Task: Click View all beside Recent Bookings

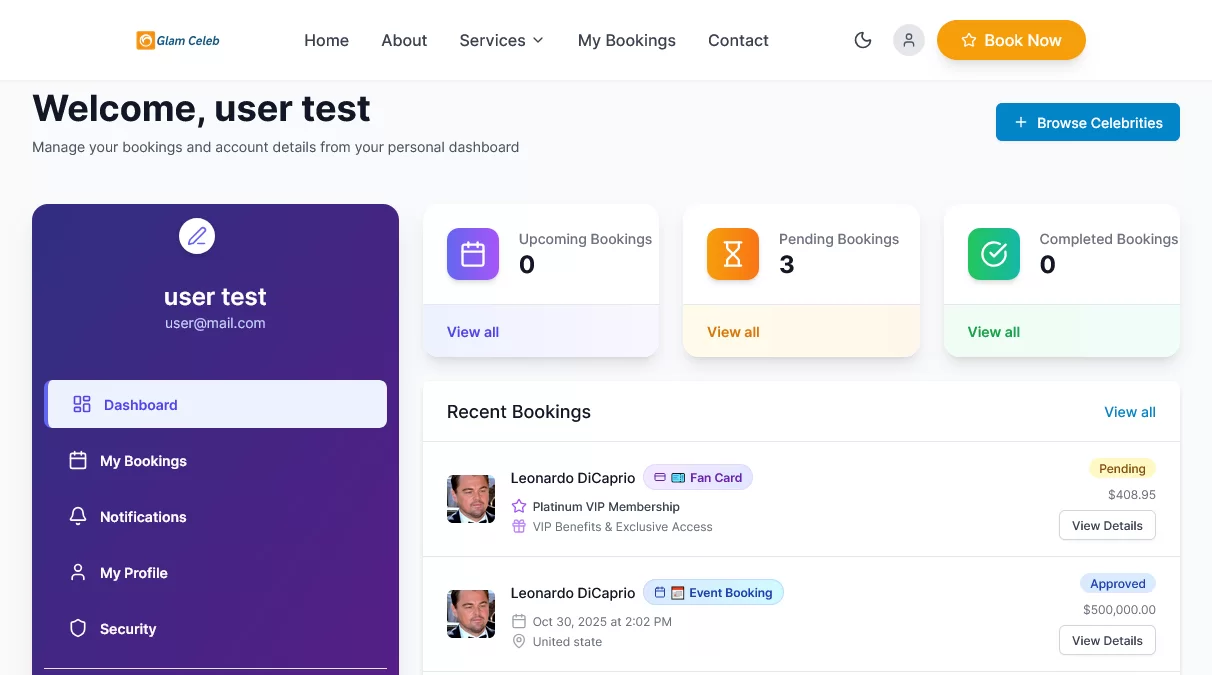Action: pos(1129,412)
